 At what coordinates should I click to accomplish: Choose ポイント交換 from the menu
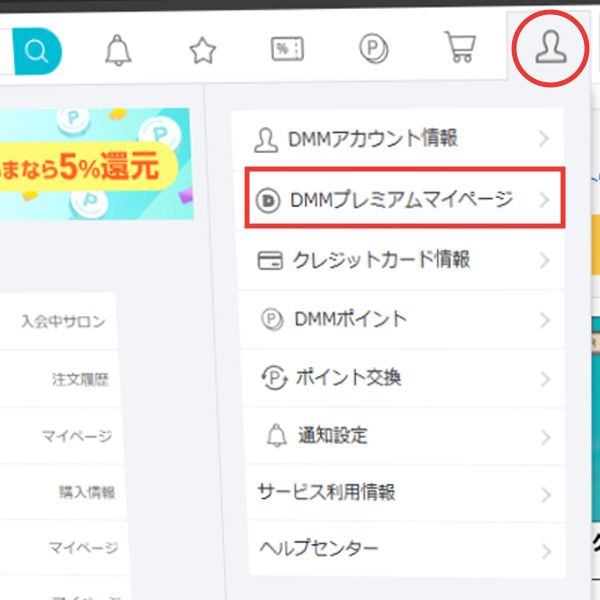pyautogui.click(x=403, y=378)
